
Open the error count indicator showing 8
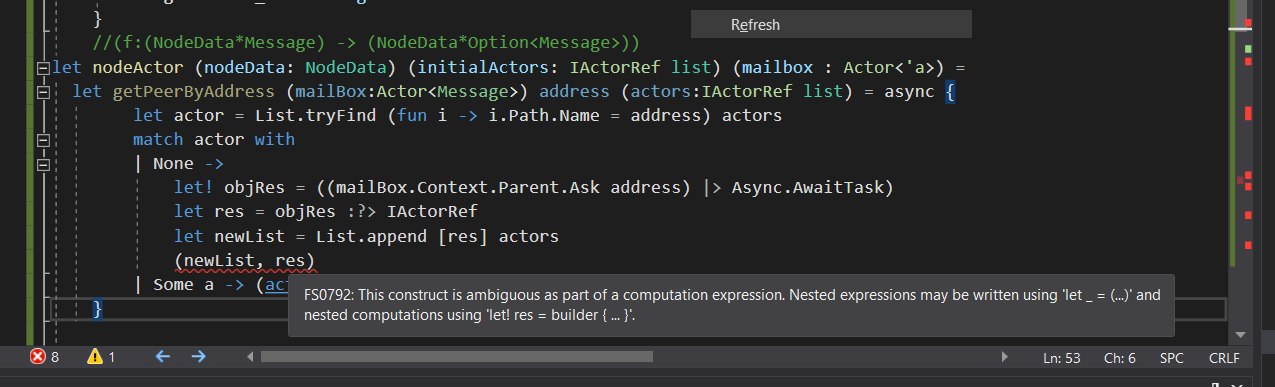(x=45, y=356)
